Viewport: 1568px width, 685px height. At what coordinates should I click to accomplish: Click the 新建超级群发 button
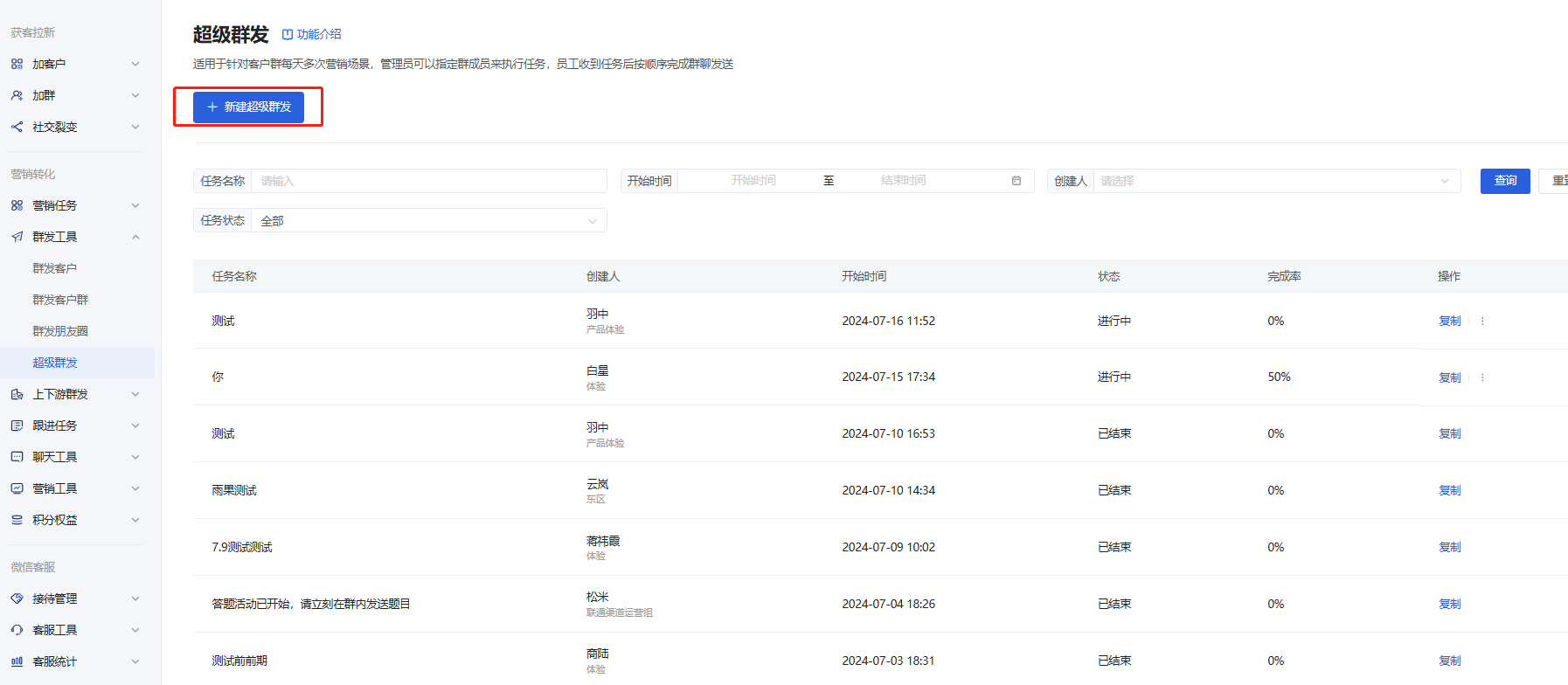point(248,107)
